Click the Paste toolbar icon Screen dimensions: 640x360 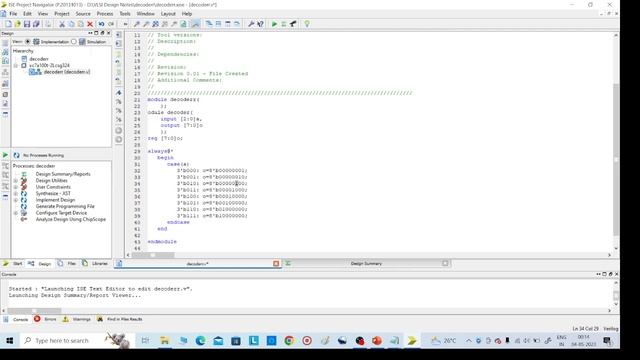tap(81, 24)
